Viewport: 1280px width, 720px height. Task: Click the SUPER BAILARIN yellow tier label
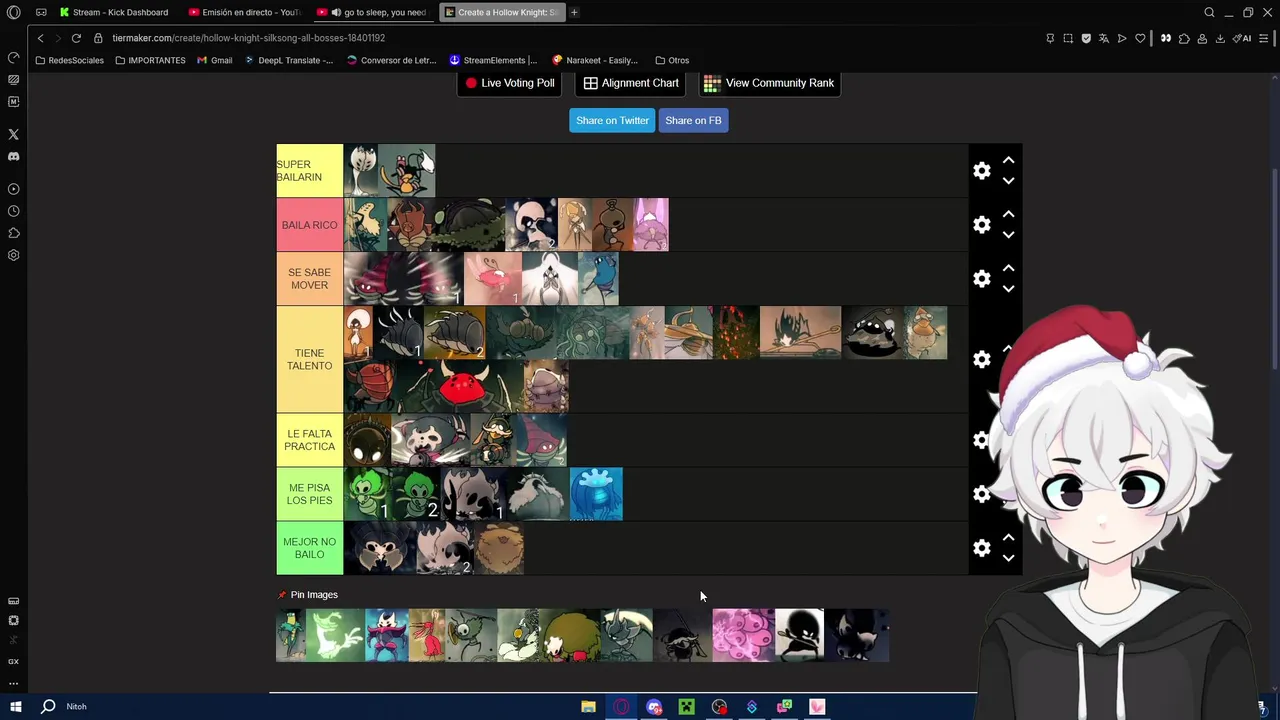click(x=310, y=171)
